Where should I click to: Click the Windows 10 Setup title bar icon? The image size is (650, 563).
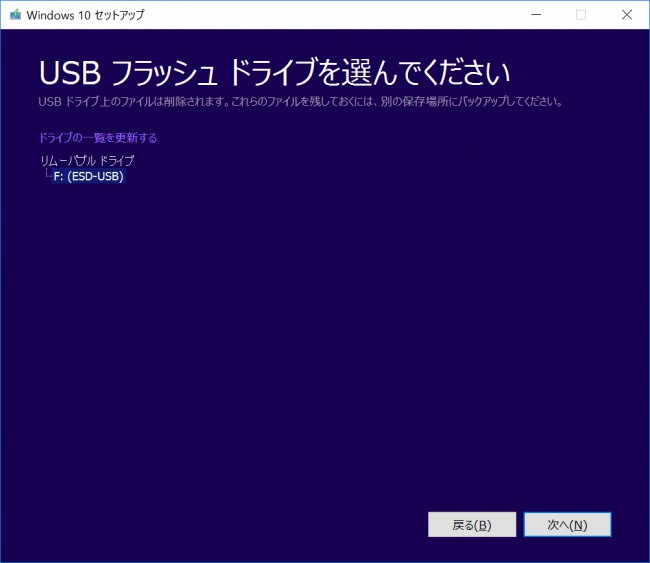pyautogui.click(x=15, y=15)
